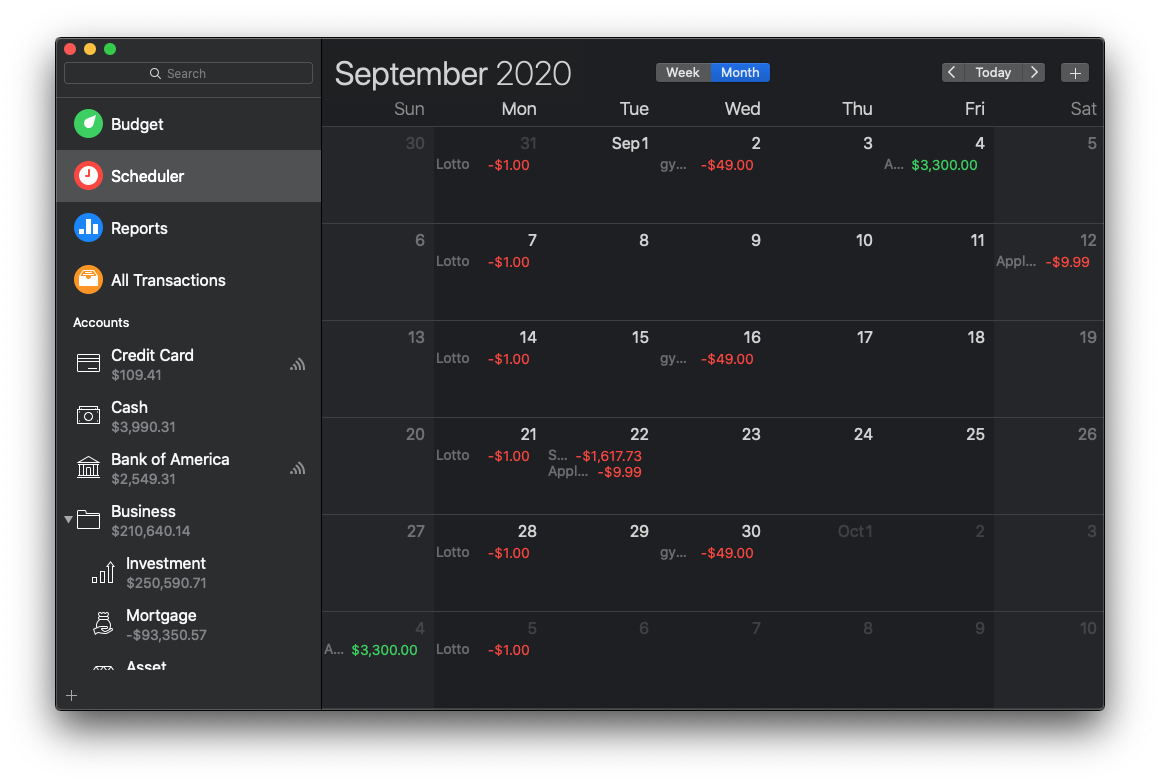The height and width of the screenshot is (784, 1160).
Task: Switch to Week view
Action: [x=683, y=72]
